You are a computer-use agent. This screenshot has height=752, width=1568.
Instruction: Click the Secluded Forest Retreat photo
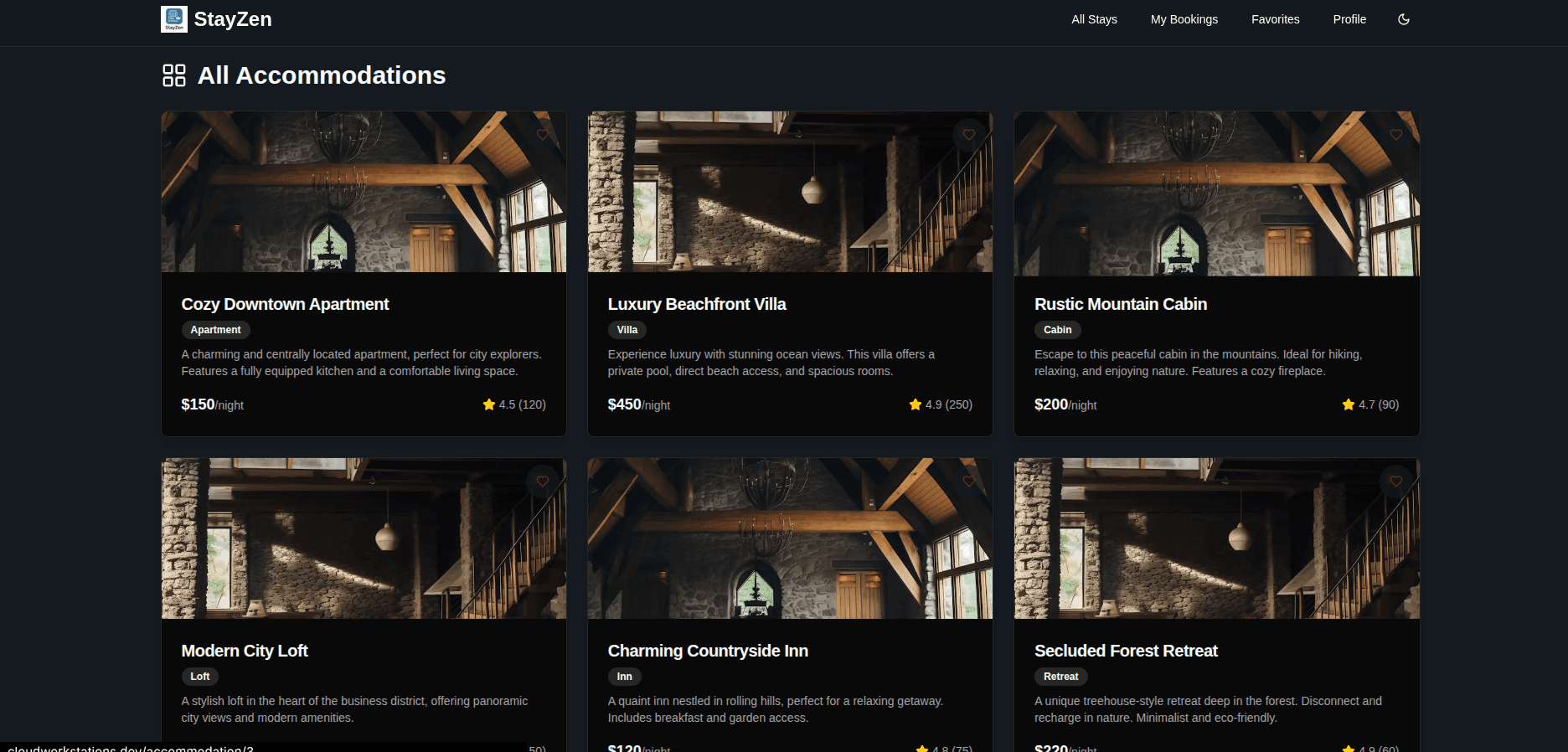pyautogui.click(x=1217, y=538)
